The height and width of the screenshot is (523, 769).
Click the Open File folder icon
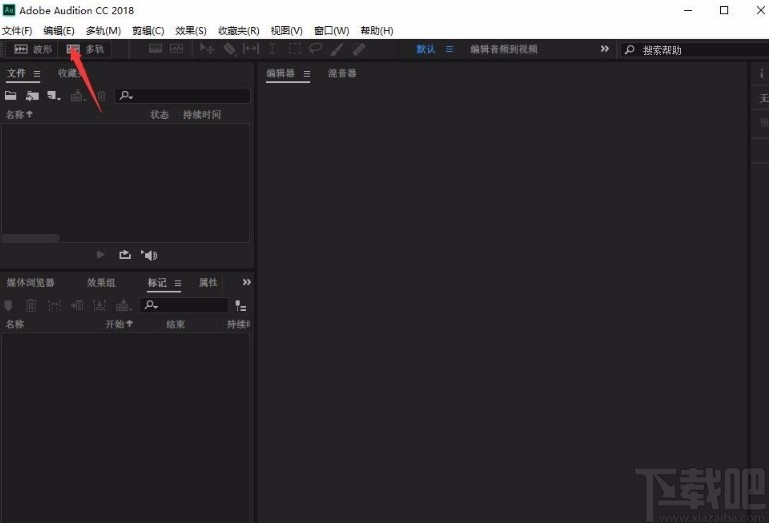[11, 96]
